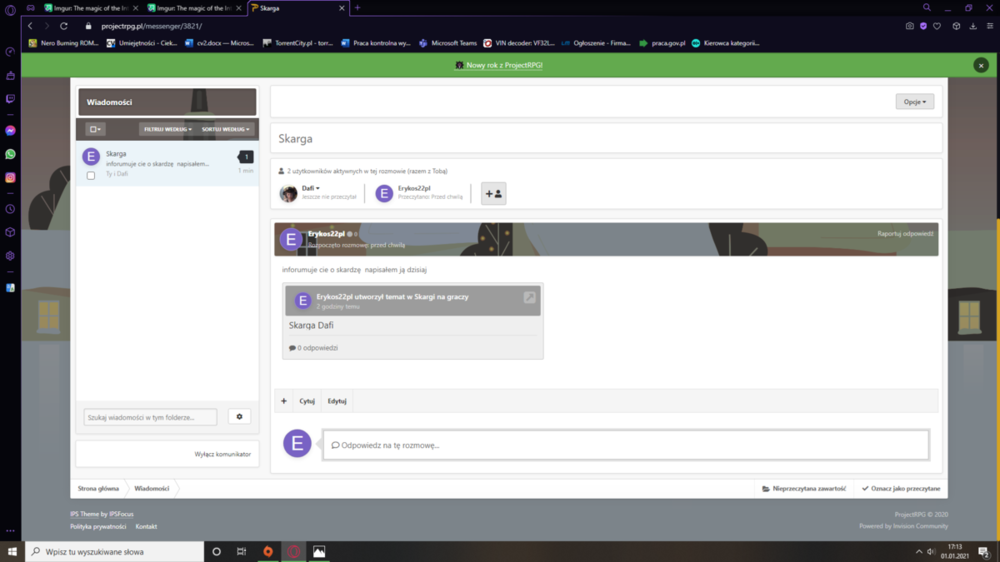The image size is (1000, 562).
Task: Reload the current page
Action: tap(64, 26)
